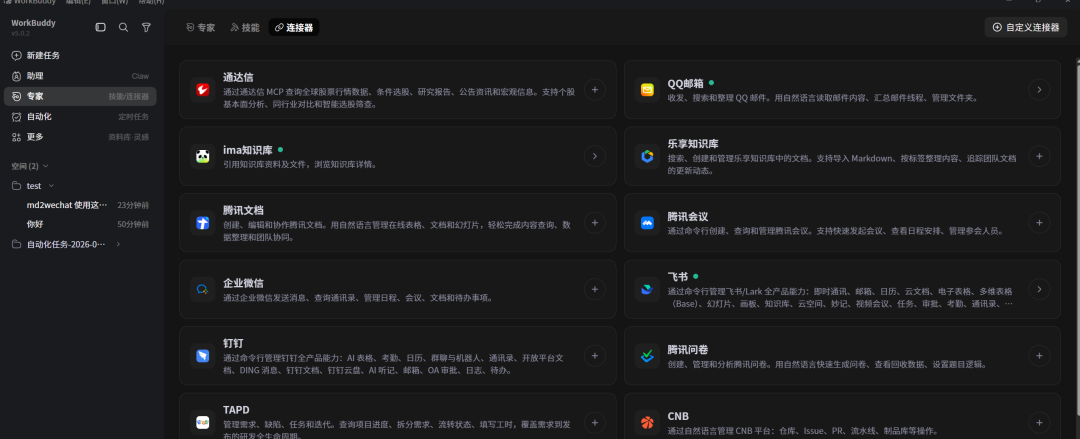Open ima知识库 connector details arrow

point(594,156)
